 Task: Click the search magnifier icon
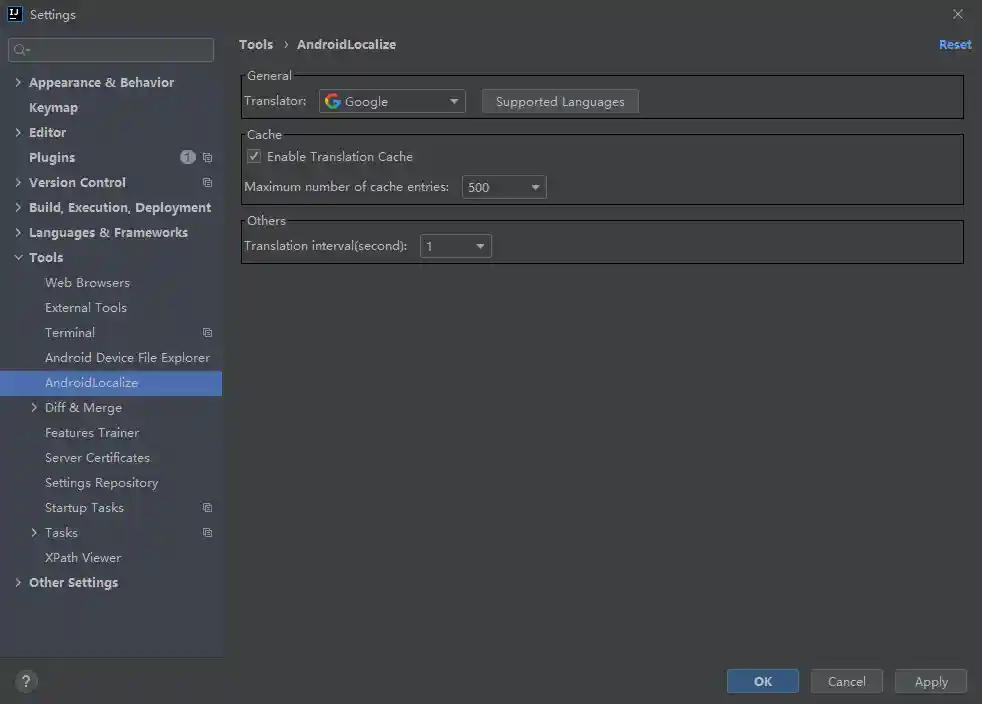[21, 50]
